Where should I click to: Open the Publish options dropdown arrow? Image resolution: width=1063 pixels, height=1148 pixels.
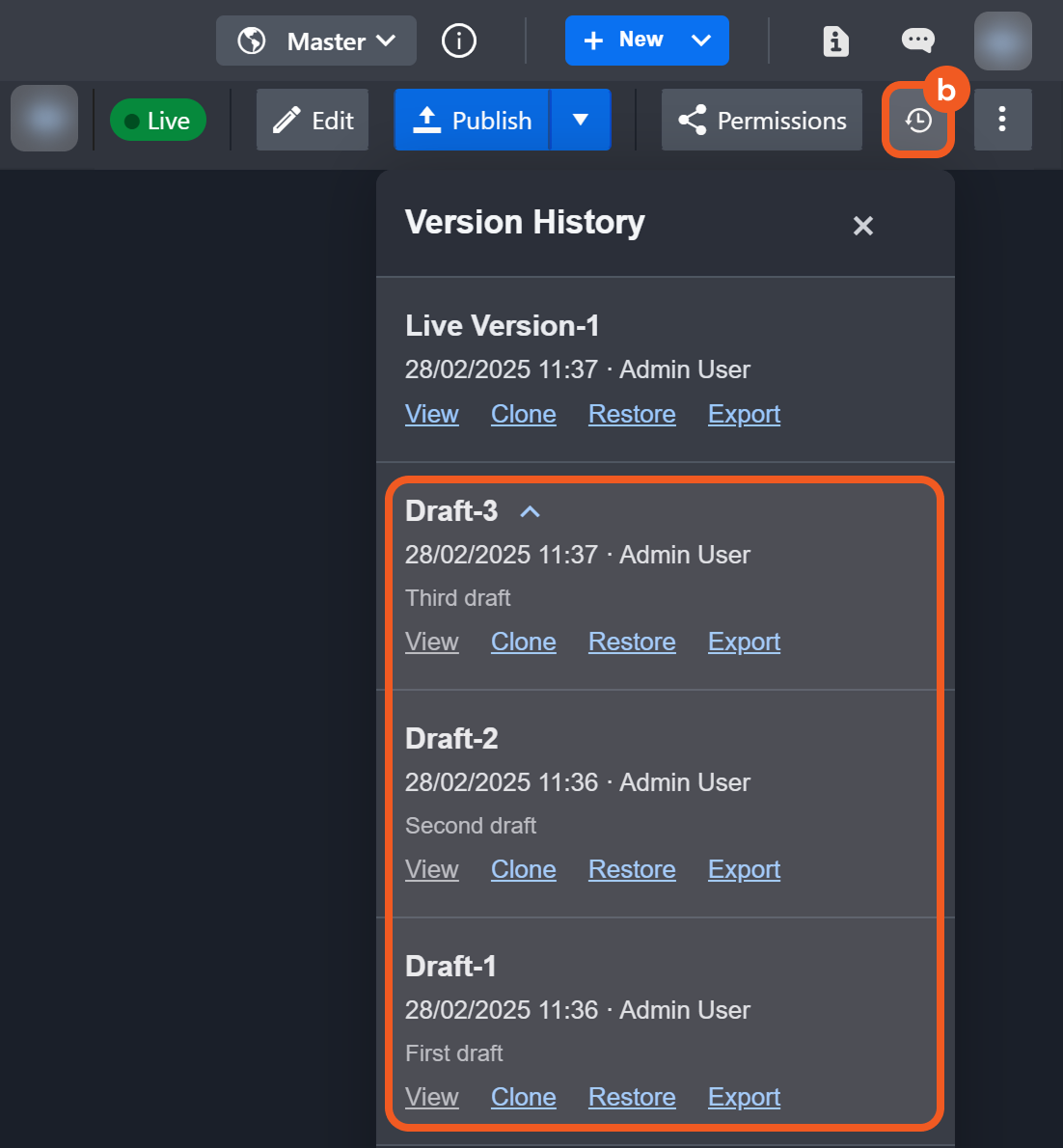coord(581,120)
